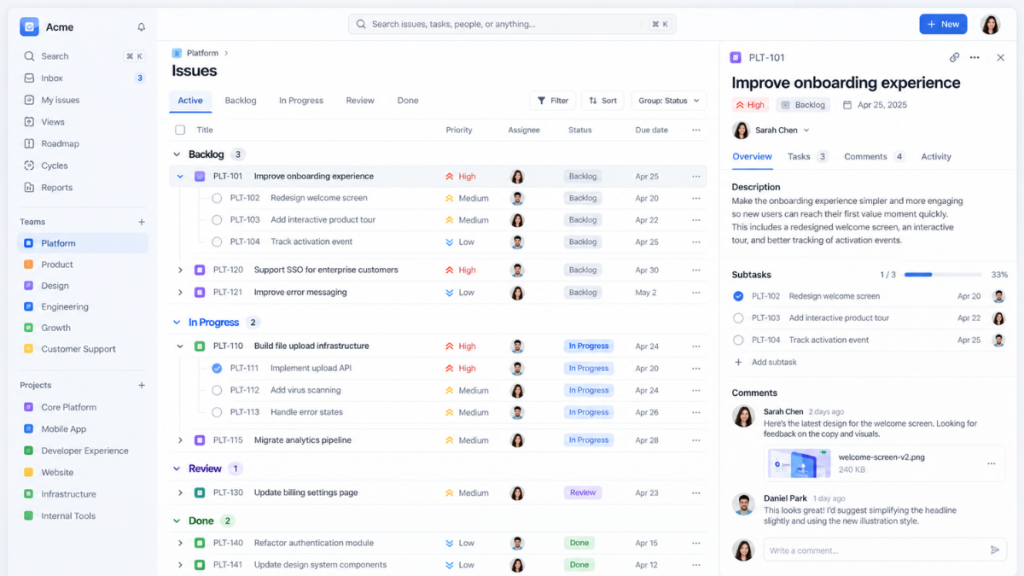Image resolution: width=1024 pixels, height=576 pixels.
Task: Open Sarah Chen assignee dropdown
Action: (x=771, y=130)
